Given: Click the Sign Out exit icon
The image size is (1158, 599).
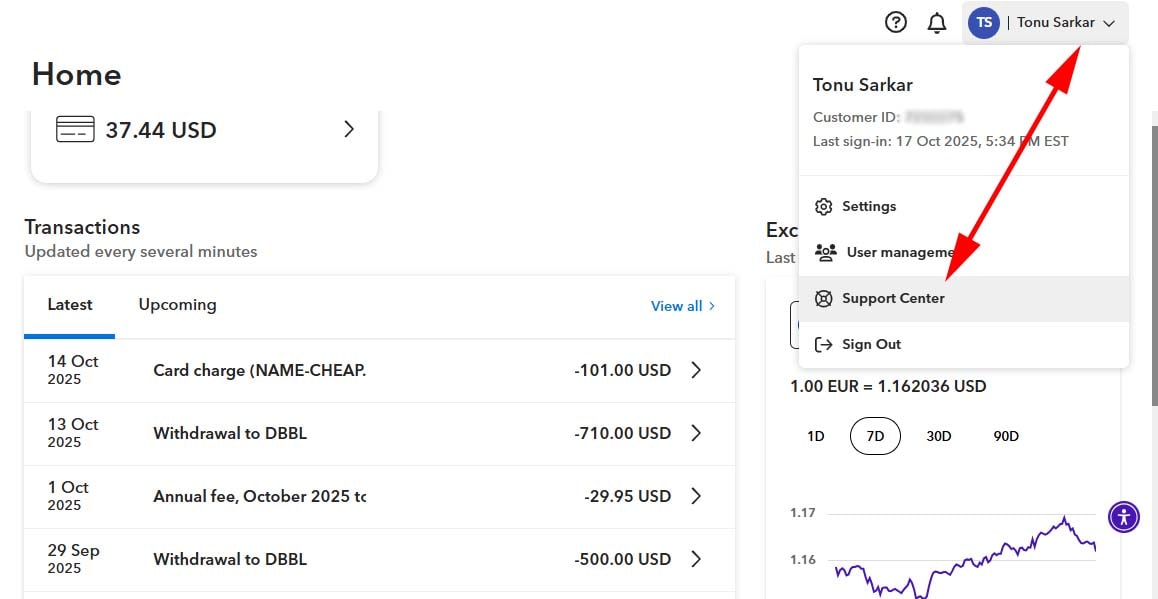Looking at the screenshot, I should [x=823, y=344].
